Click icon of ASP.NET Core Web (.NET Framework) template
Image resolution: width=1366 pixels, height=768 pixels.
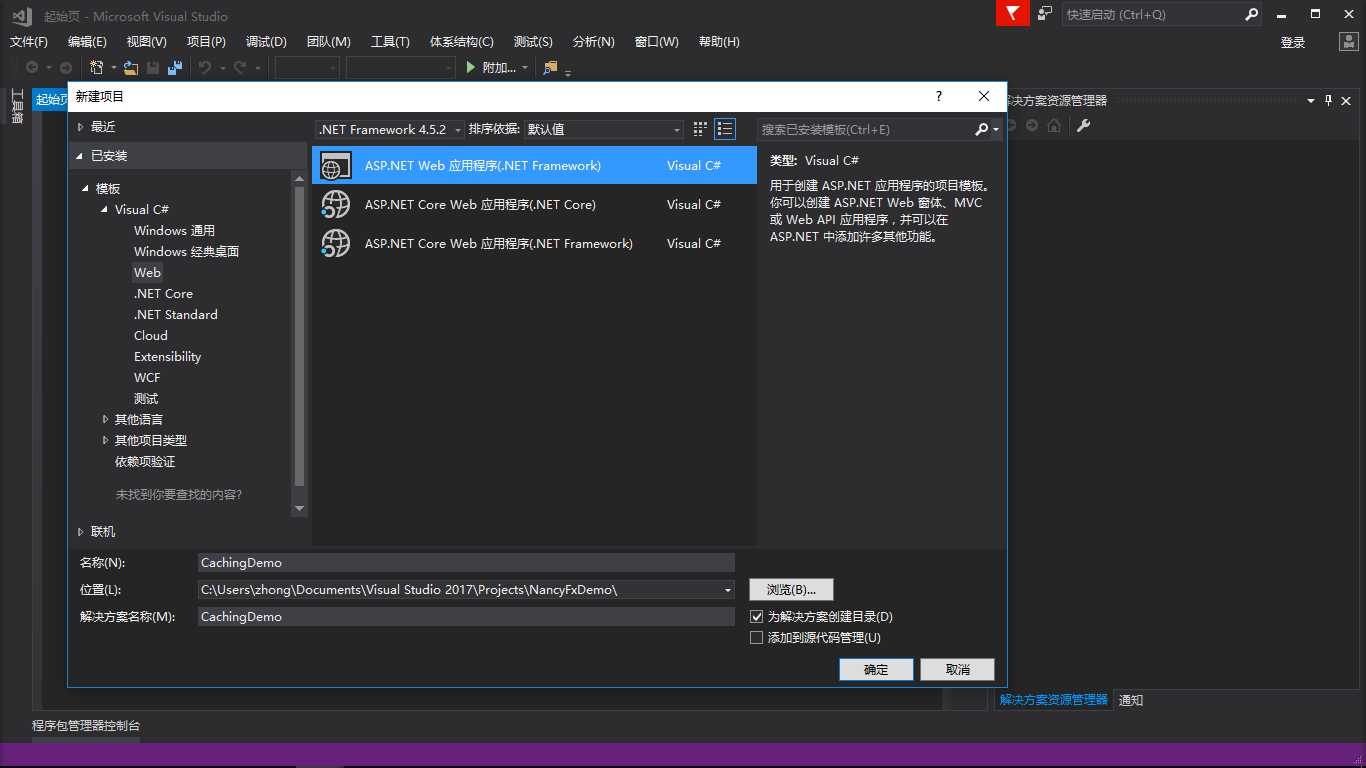pyautogui.click(x=336, y=243)
